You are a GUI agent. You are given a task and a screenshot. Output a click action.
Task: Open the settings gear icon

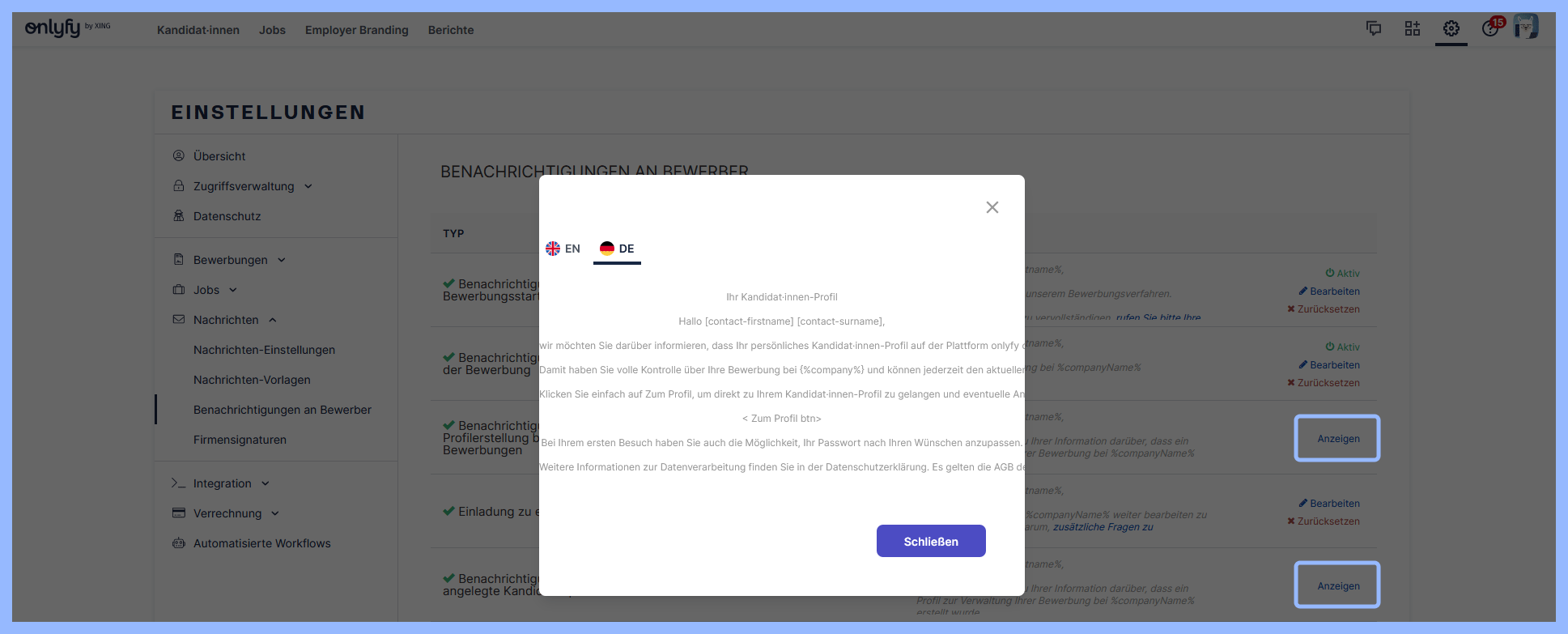coord(1451,28)
